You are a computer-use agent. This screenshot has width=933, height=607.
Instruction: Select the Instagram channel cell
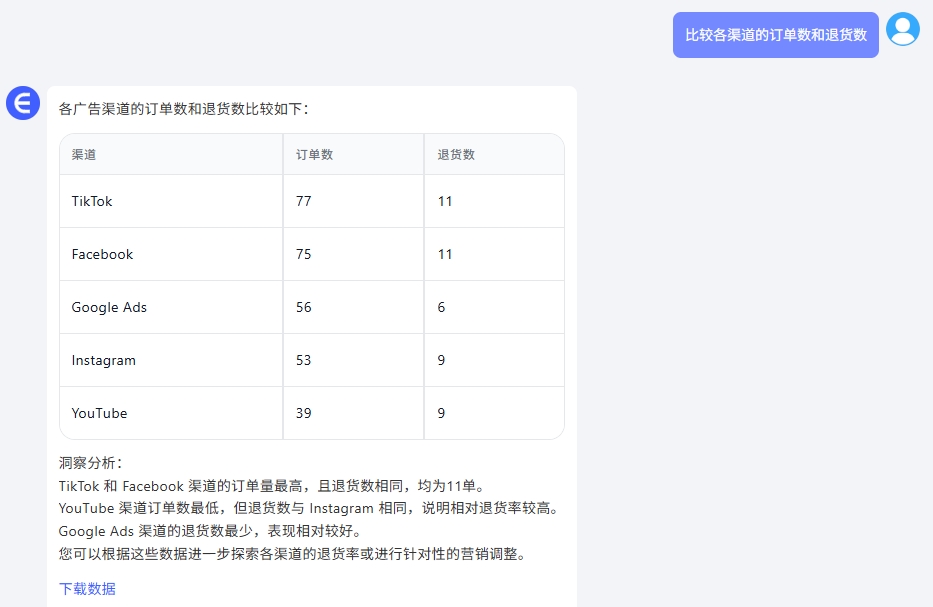171,360
